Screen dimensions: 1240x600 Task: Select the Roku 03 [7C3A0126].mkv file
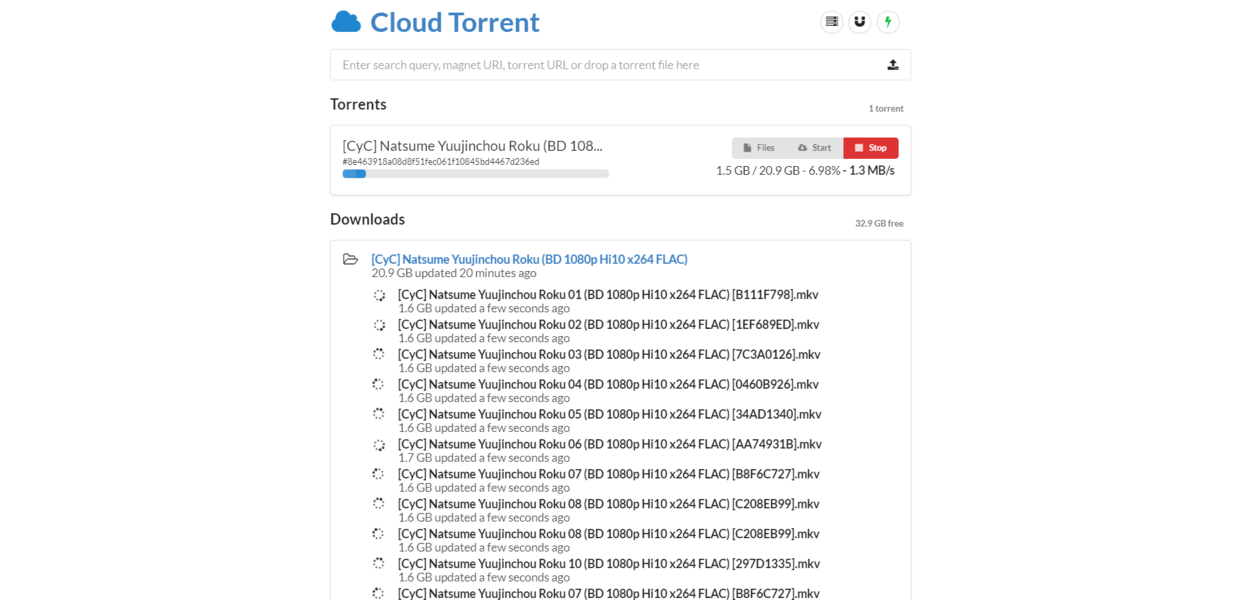pos(609,354)
